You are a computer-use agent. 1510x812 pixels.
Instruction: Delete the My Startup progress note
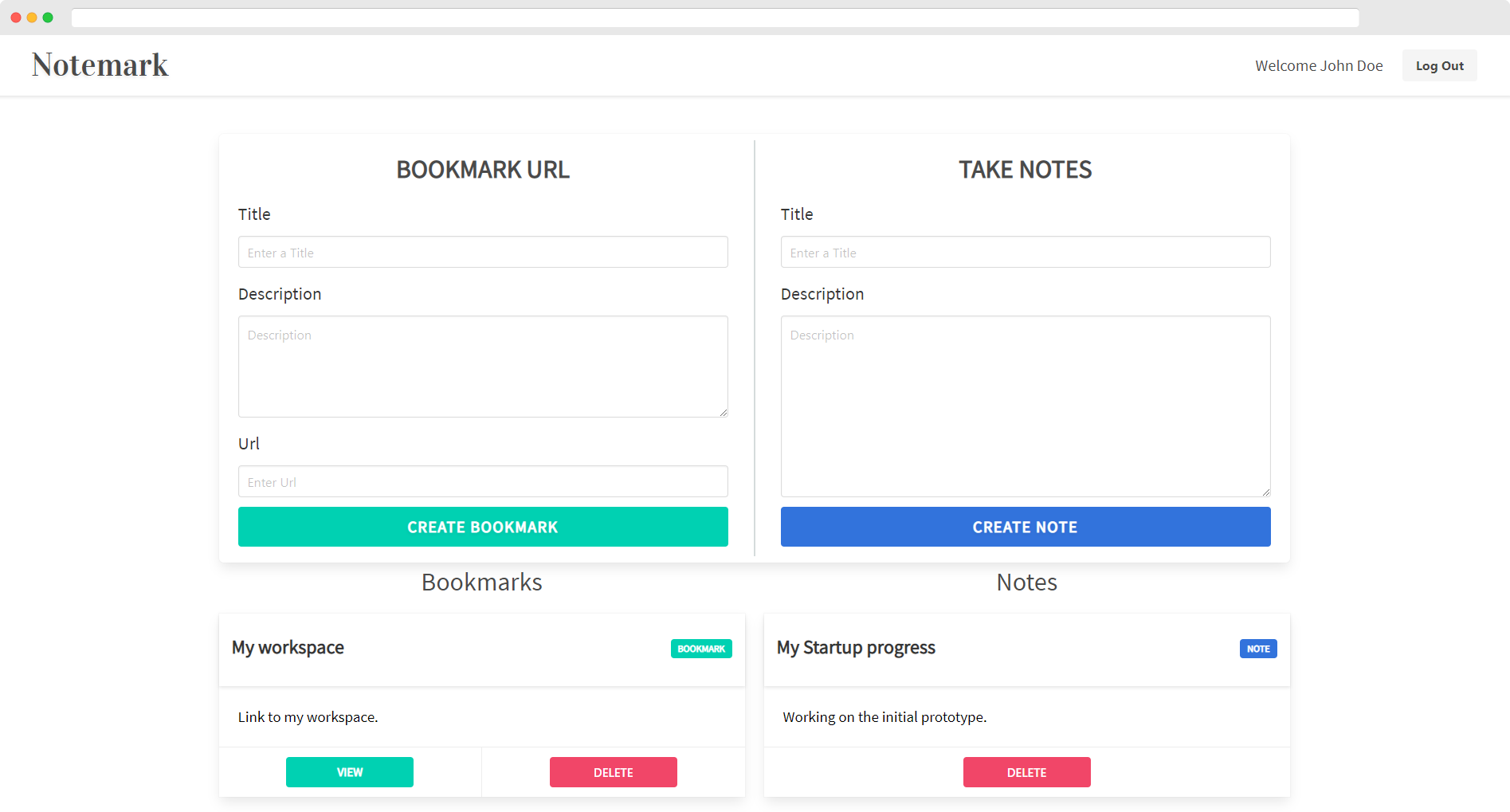pos(1026,772)
